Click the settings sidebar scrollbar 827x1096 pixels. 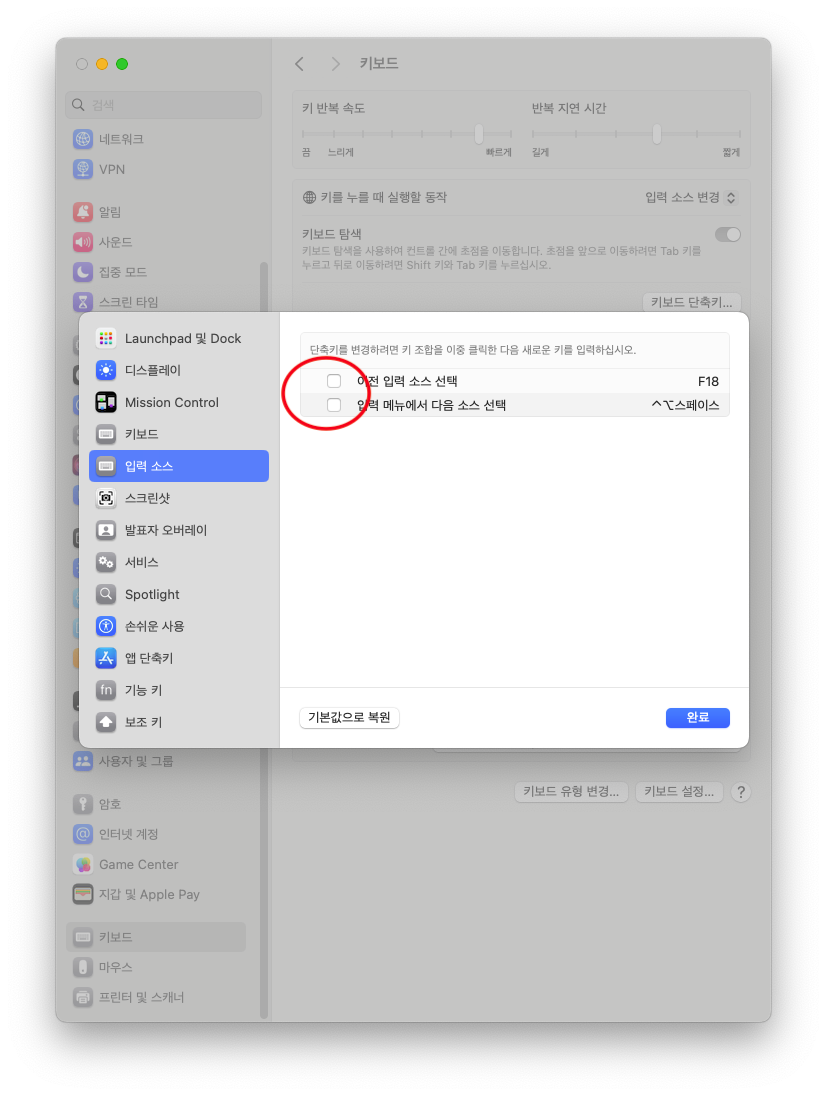coord(264,640)
